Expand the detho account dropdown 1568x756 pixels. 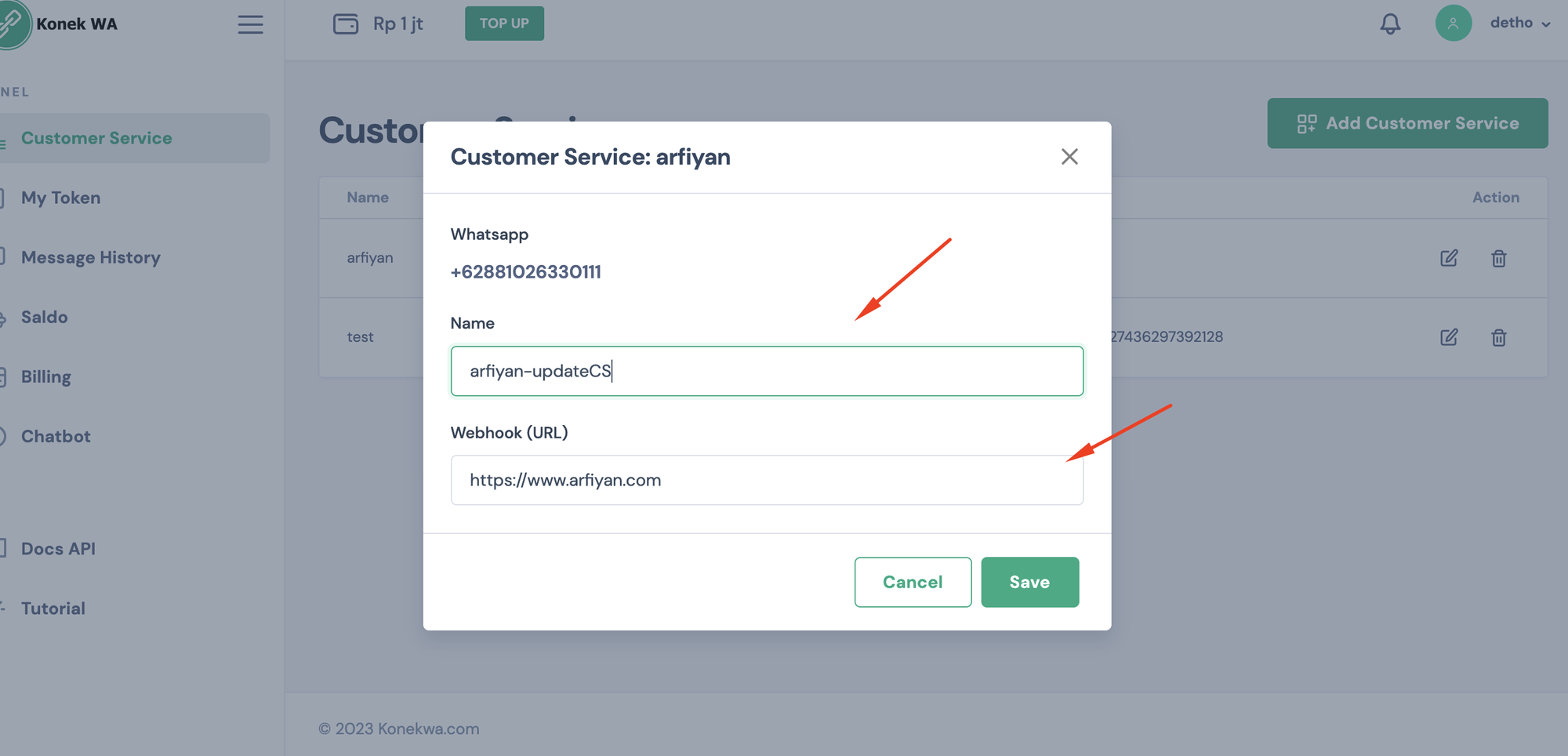pyautogui.click(x=1519, y=24)
